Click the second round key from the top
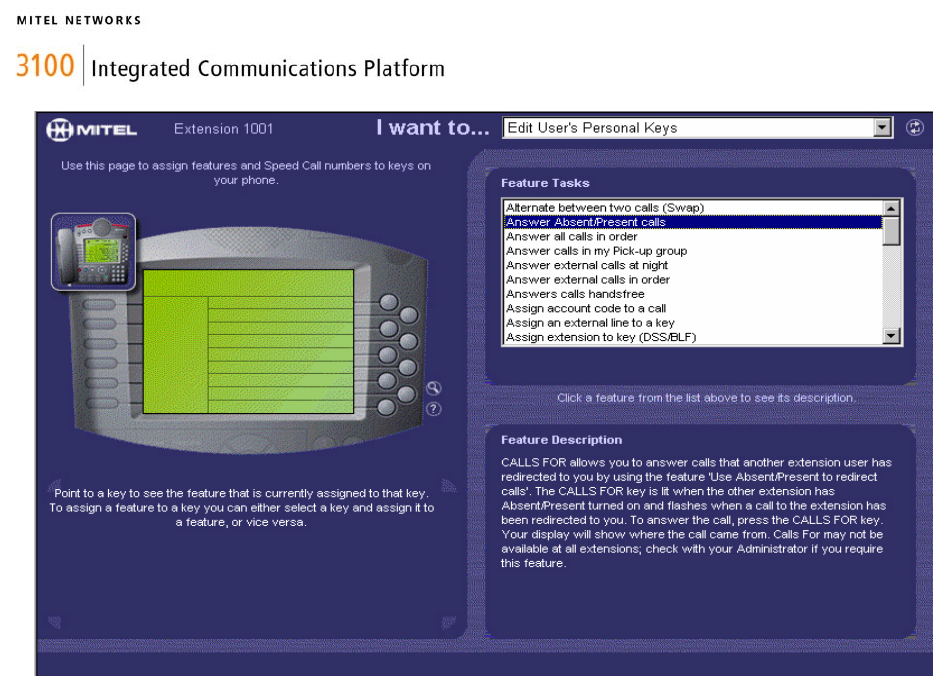Viewport: 933px width, 676px height. coord(408,315)
